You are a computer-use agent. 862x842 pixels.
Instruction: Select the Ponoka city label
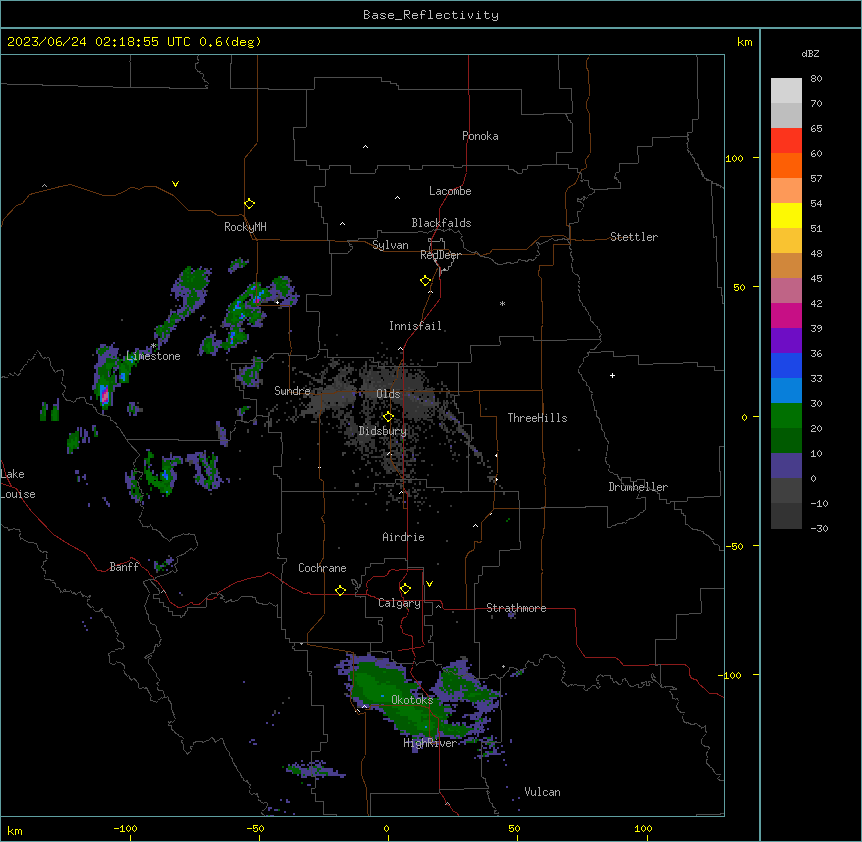pos(480,136)
